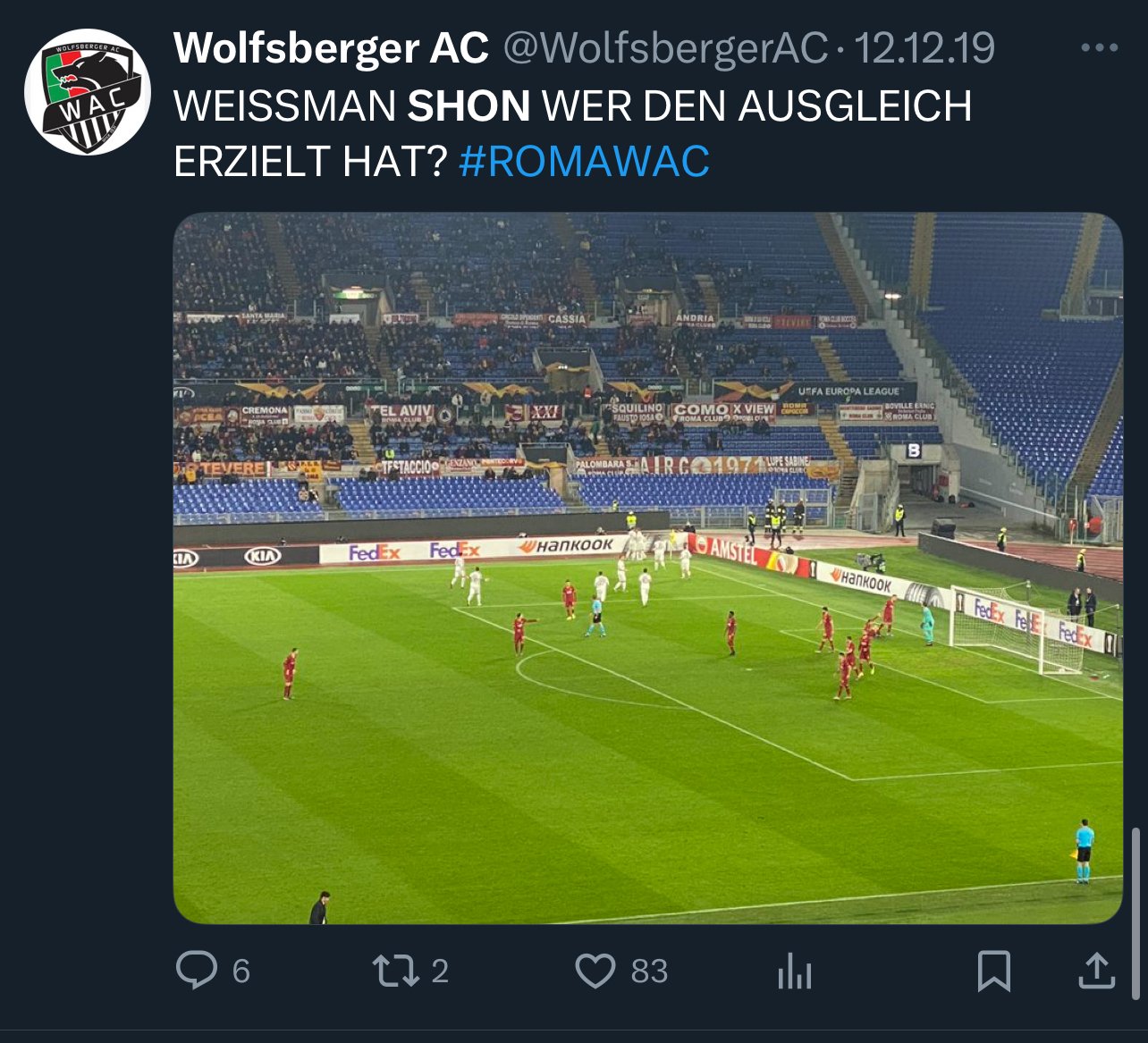The width and height of the screenshot is (1148, 1043).
Task: Open Wolfsberger AC profile avatar
Action: [88, 92]
